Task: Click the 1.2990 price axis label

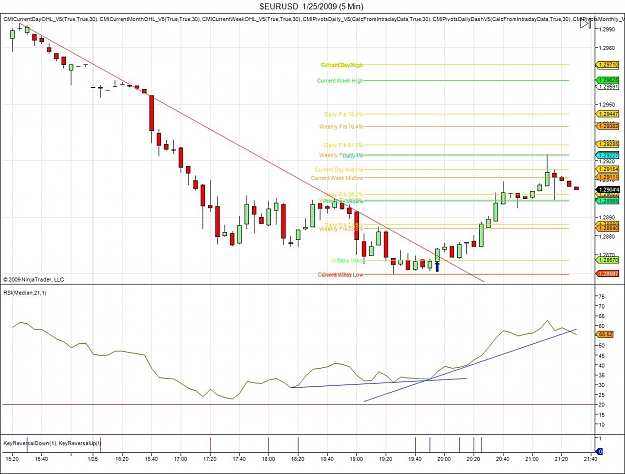Action: 606,29
